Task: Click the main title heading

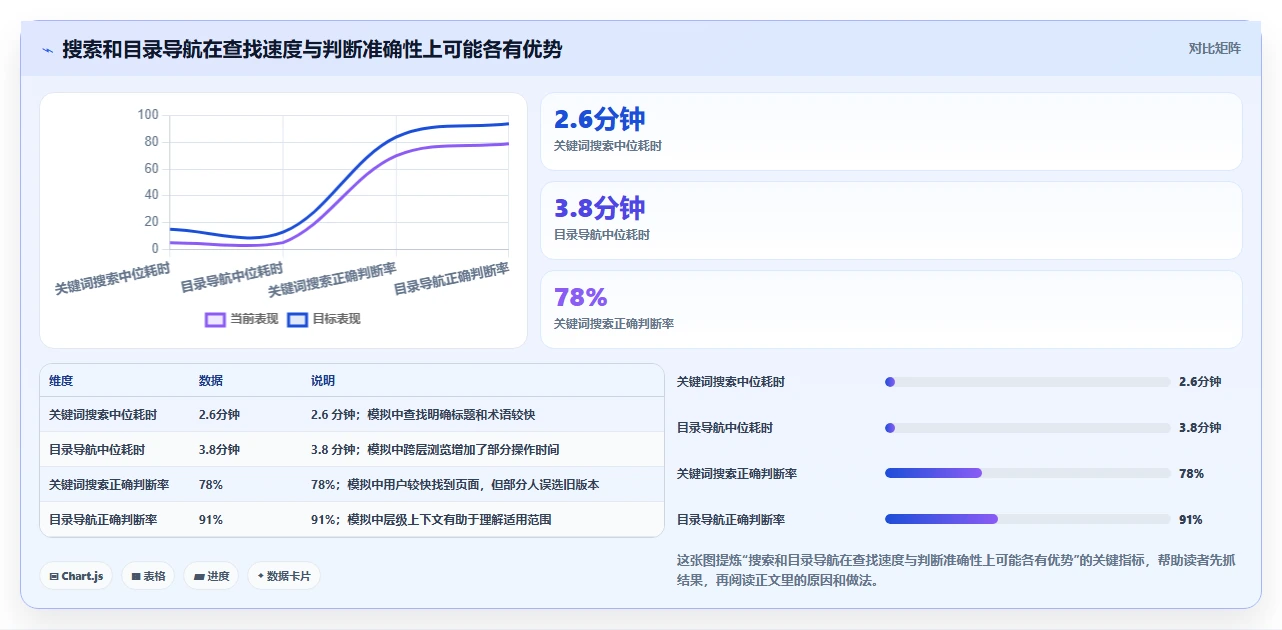Action: point(312,49)
